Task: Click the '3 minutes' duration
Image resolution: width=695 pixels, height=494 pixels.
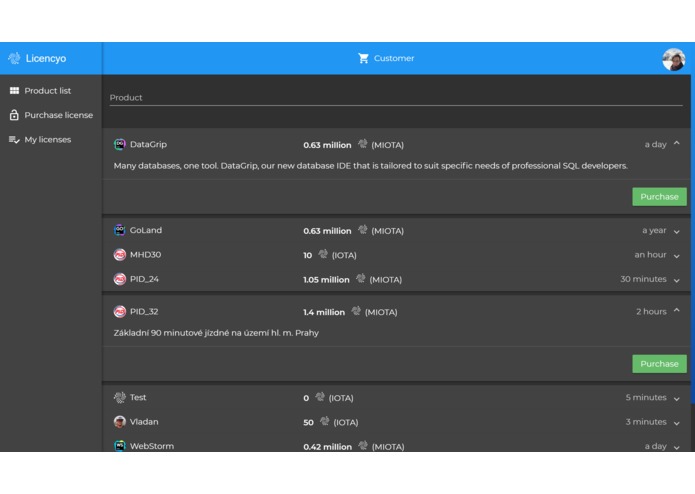Action: coord(646,422)
